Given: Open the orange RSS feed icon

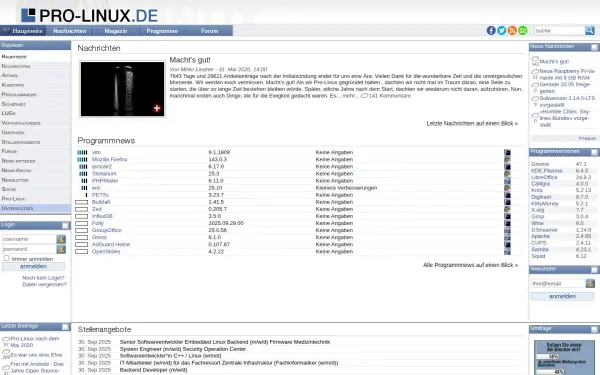Looking at the screenshot, I should pos(512,30).
